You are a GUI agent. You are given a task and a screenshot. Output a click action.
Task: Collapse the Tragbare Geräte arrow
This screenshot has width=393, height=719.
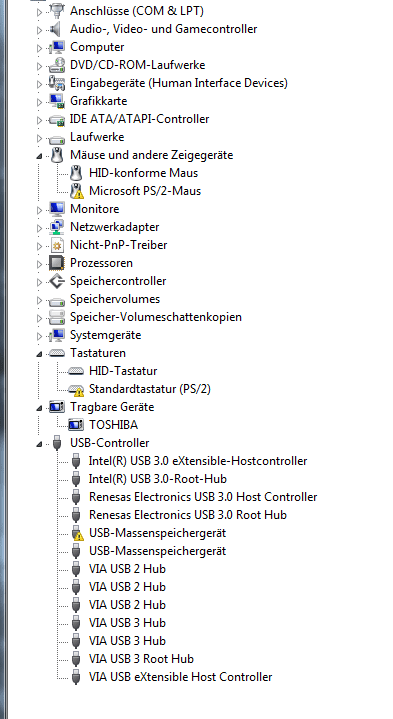(x=39, y=408)
